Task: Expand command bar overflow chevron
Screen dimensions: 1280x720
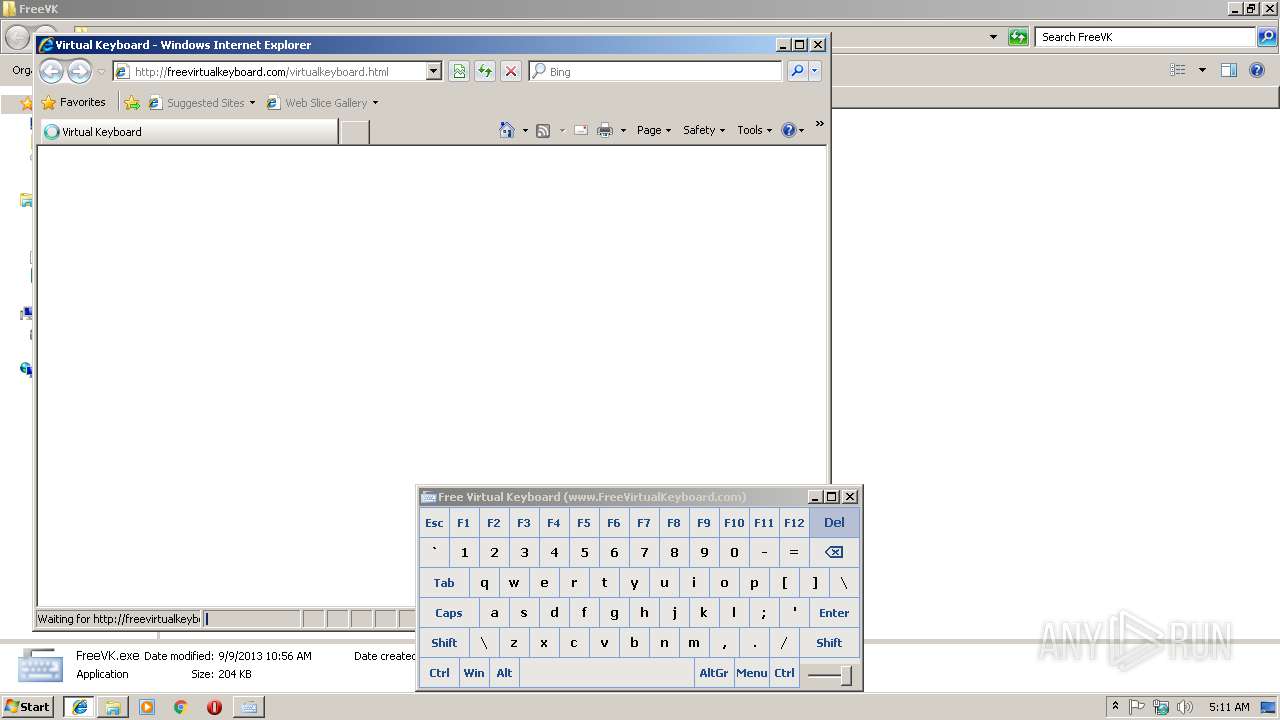Action: (x=819, y=124)
